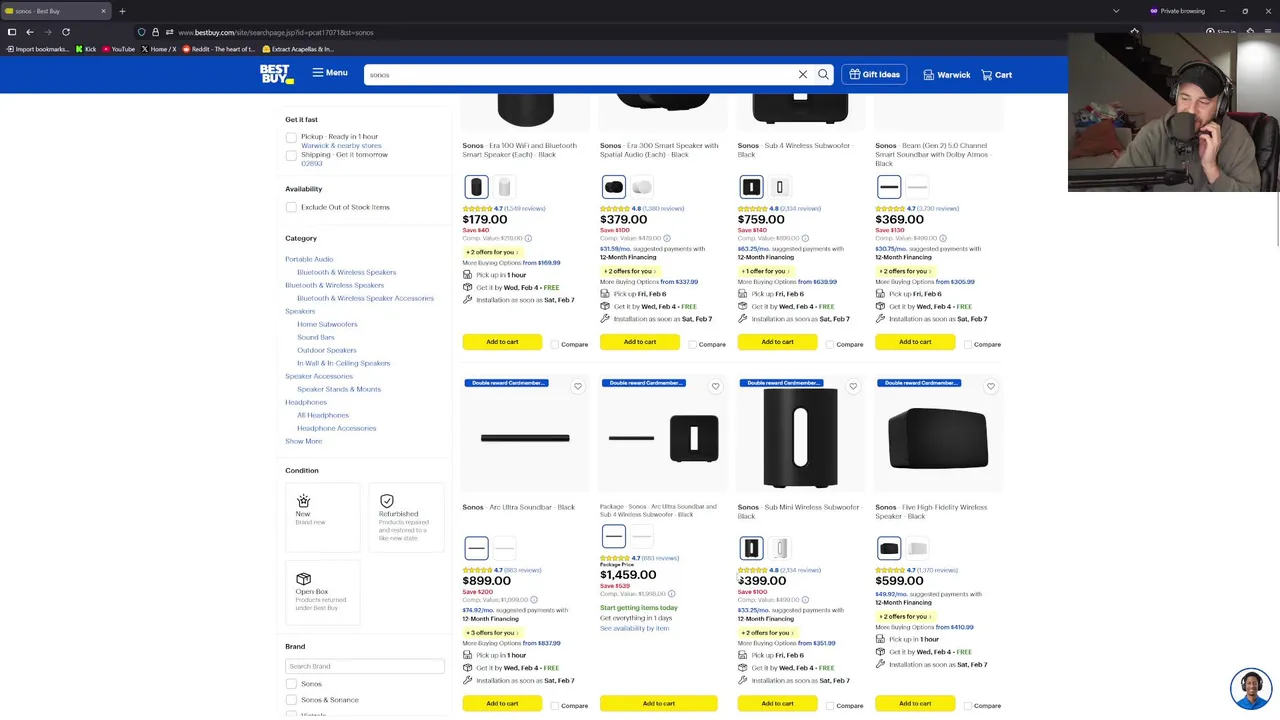Add Sub 4 Subwoofer to cart
The height and width of the screenshot is (720, 1280).
(777, 342)
